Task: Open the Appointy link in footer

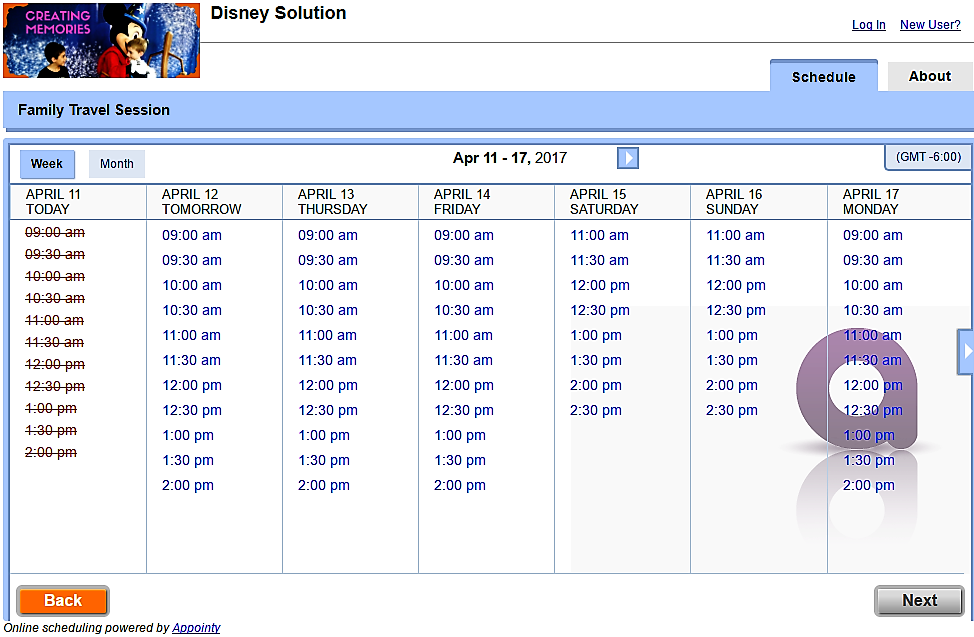Action: tap(196, 628)
